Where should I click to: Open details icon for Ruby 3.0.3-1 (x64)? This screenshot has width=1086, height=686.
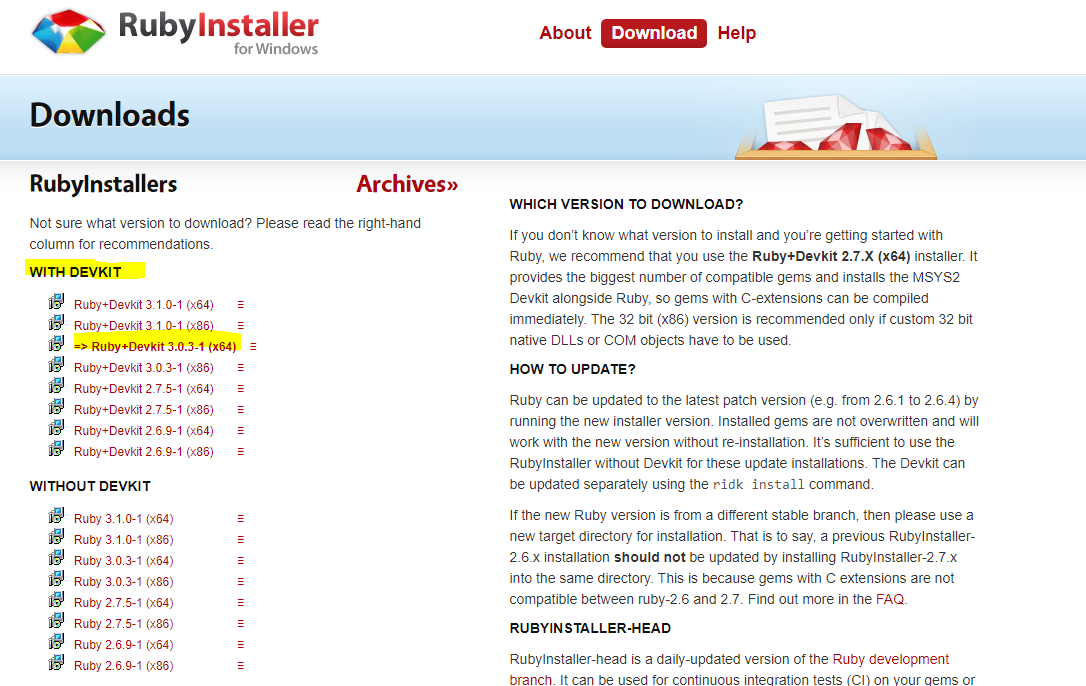(241, 561)
